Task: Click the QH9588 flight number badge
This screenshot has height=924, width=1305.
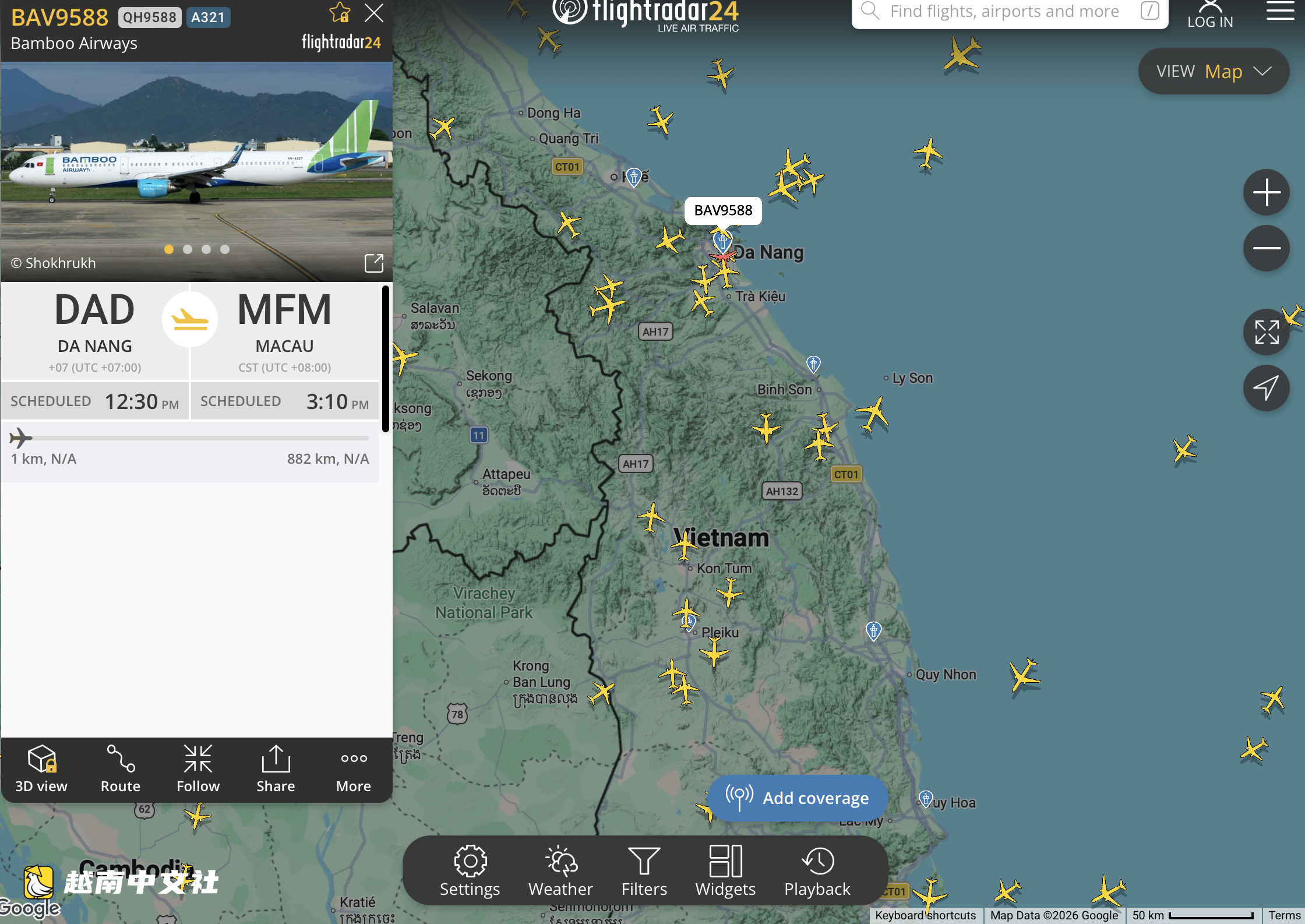Action: pos(150,17)
